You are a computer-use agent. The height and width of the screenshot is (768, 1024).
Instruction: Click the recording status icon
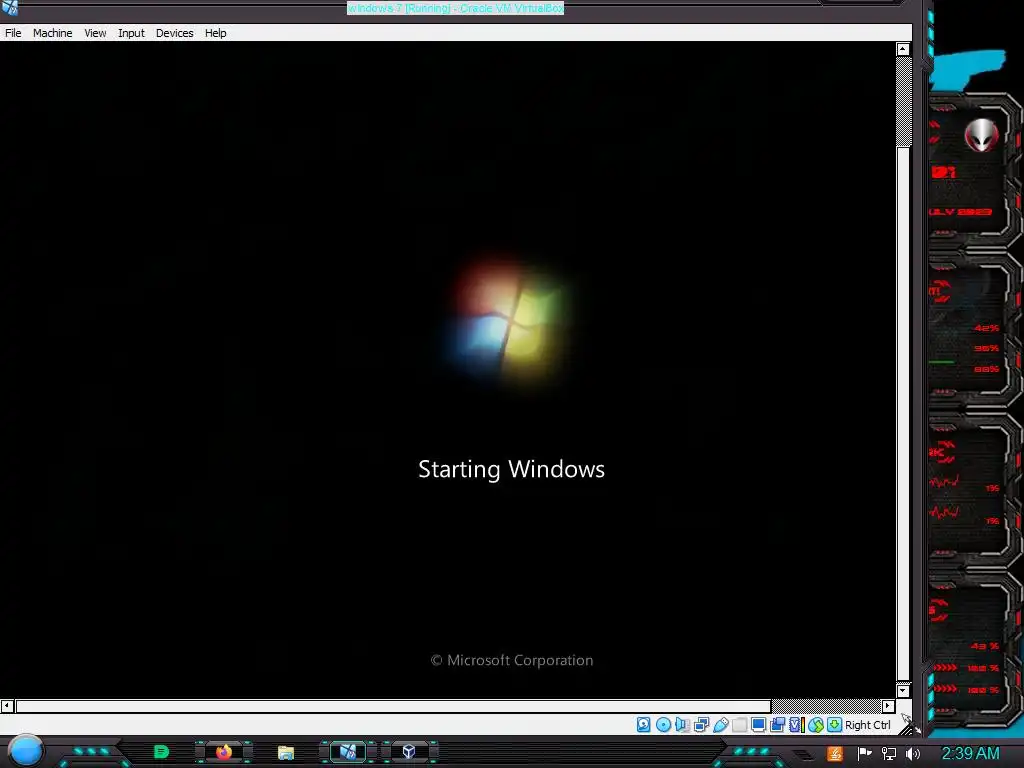click(x=777, y=724)
